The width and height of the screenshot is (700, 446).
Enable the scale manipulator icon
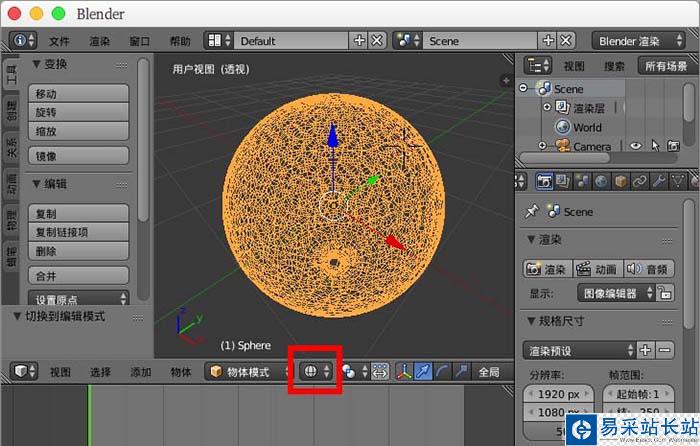click(461, 371)
